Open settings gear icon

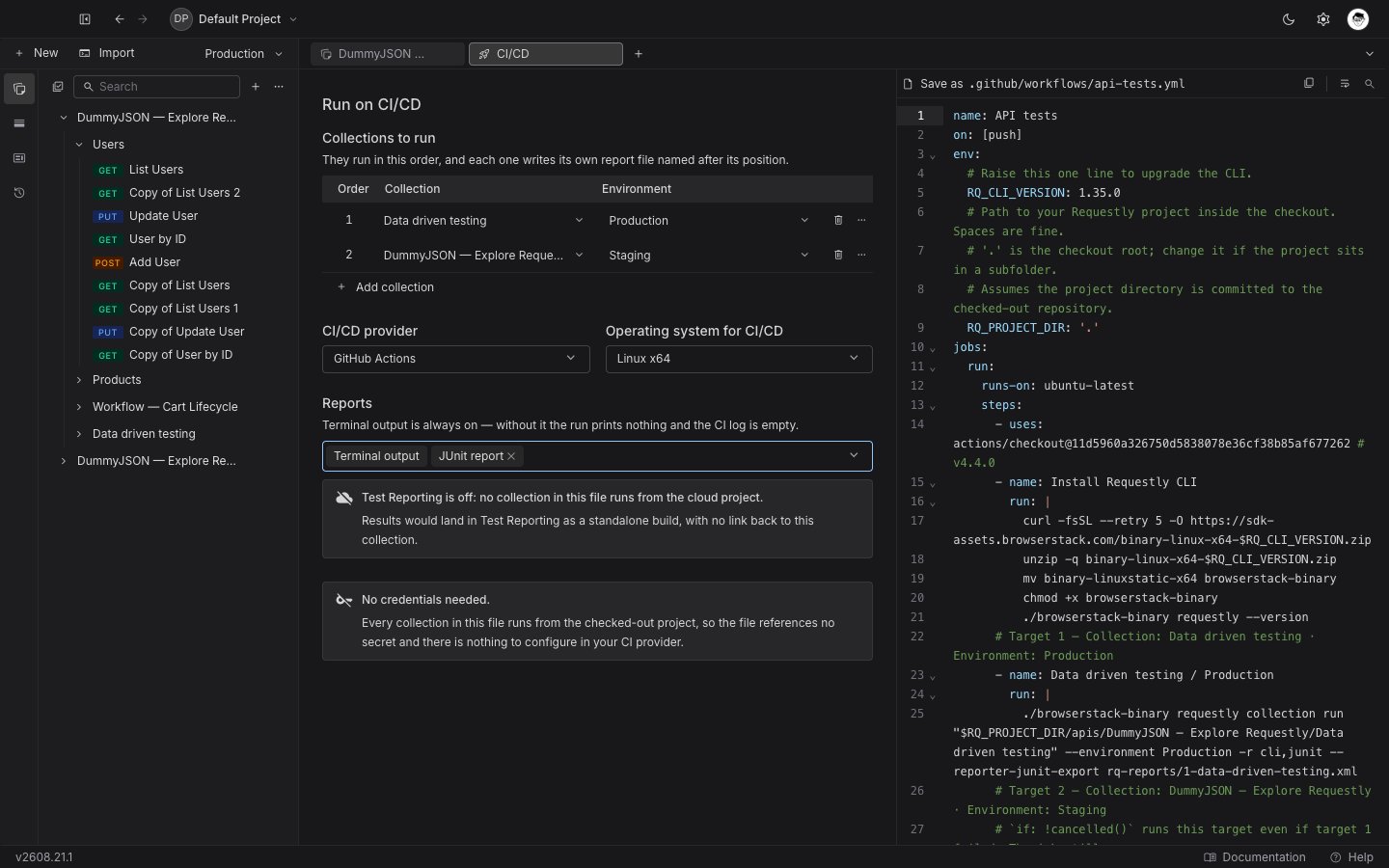click(x=1323, y=19)
